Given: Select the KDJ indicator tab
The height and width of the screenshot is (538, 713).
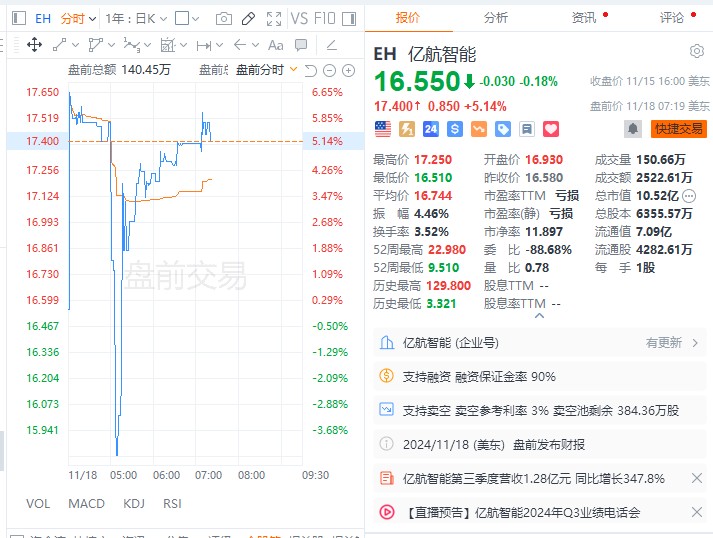Looking at the screenshot, I should coord(134,503).
